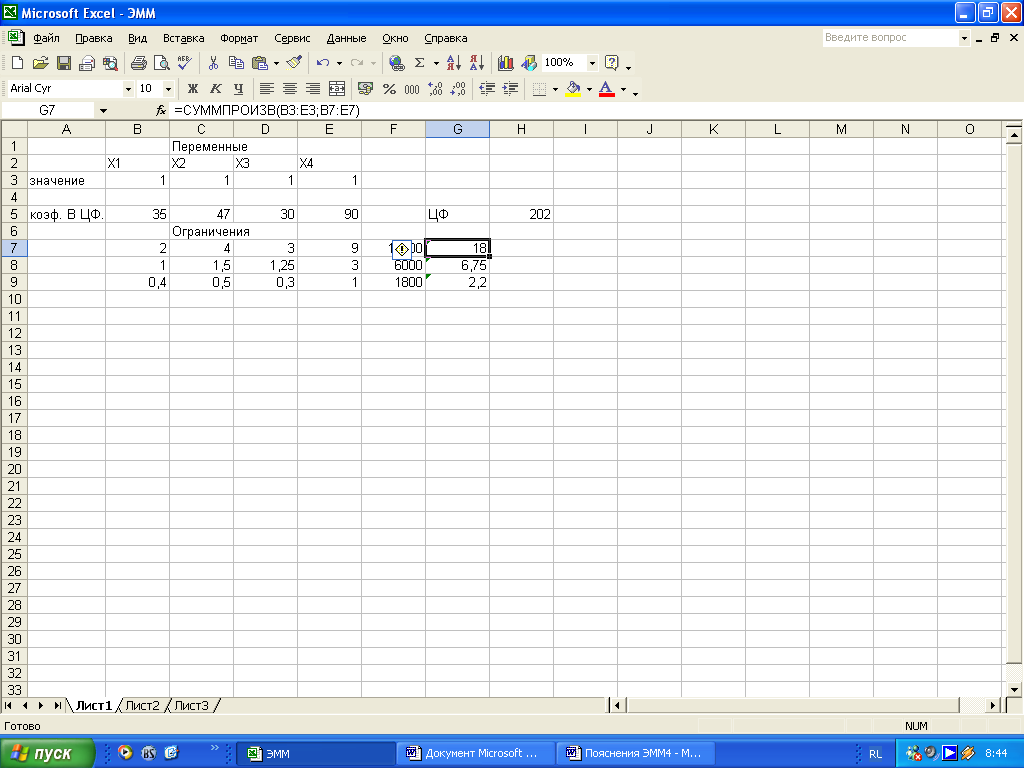Screen dimensions: 1024x768
Task: Activate the Format Painter brush
Action: (294, 63)
